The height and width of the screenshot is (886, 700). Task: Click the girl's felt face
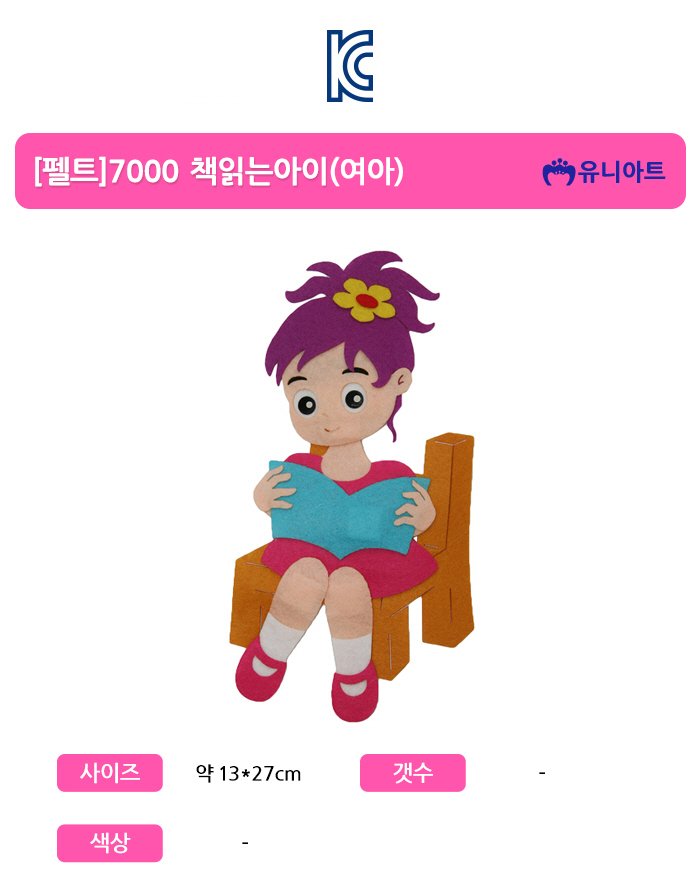point(339,398)
